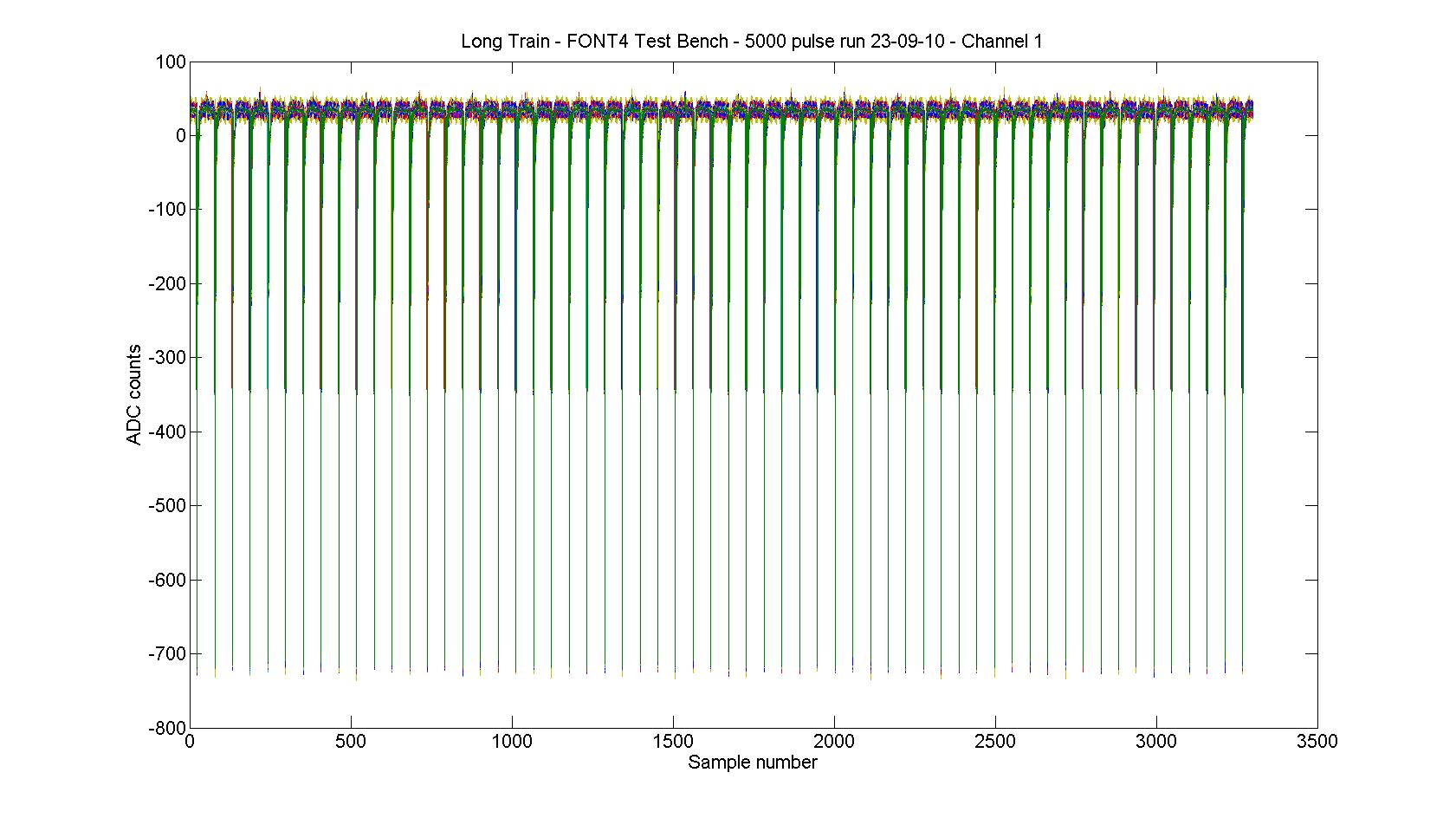Click the x-axis tick label 1000
This screenshot has width=1456, height=818.
pos(512,742)
